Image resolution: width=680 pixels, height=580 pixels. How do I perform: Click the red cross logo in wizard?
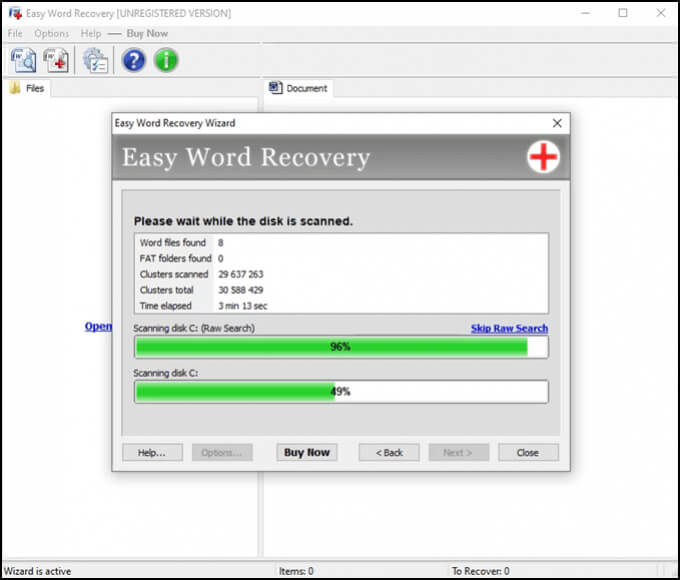[x=543, y=157]
